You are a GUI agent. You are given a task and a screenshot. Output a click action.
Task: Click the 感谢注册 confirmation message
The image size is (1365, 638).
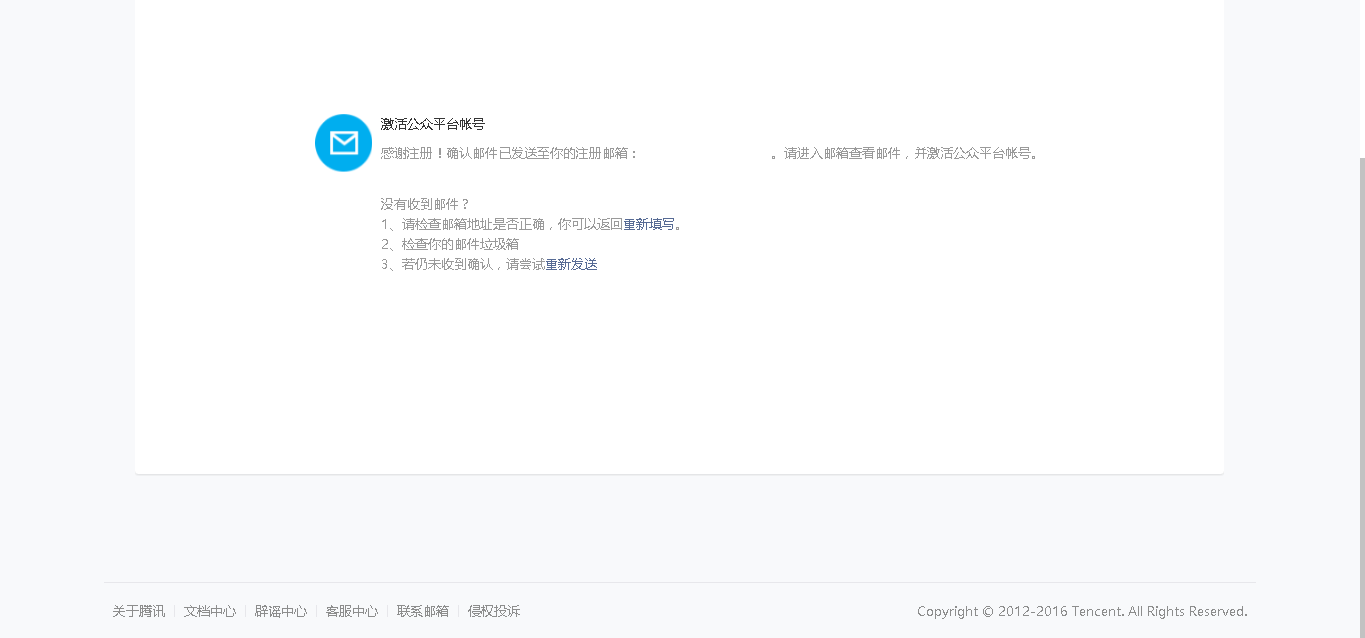pos(508,153)
